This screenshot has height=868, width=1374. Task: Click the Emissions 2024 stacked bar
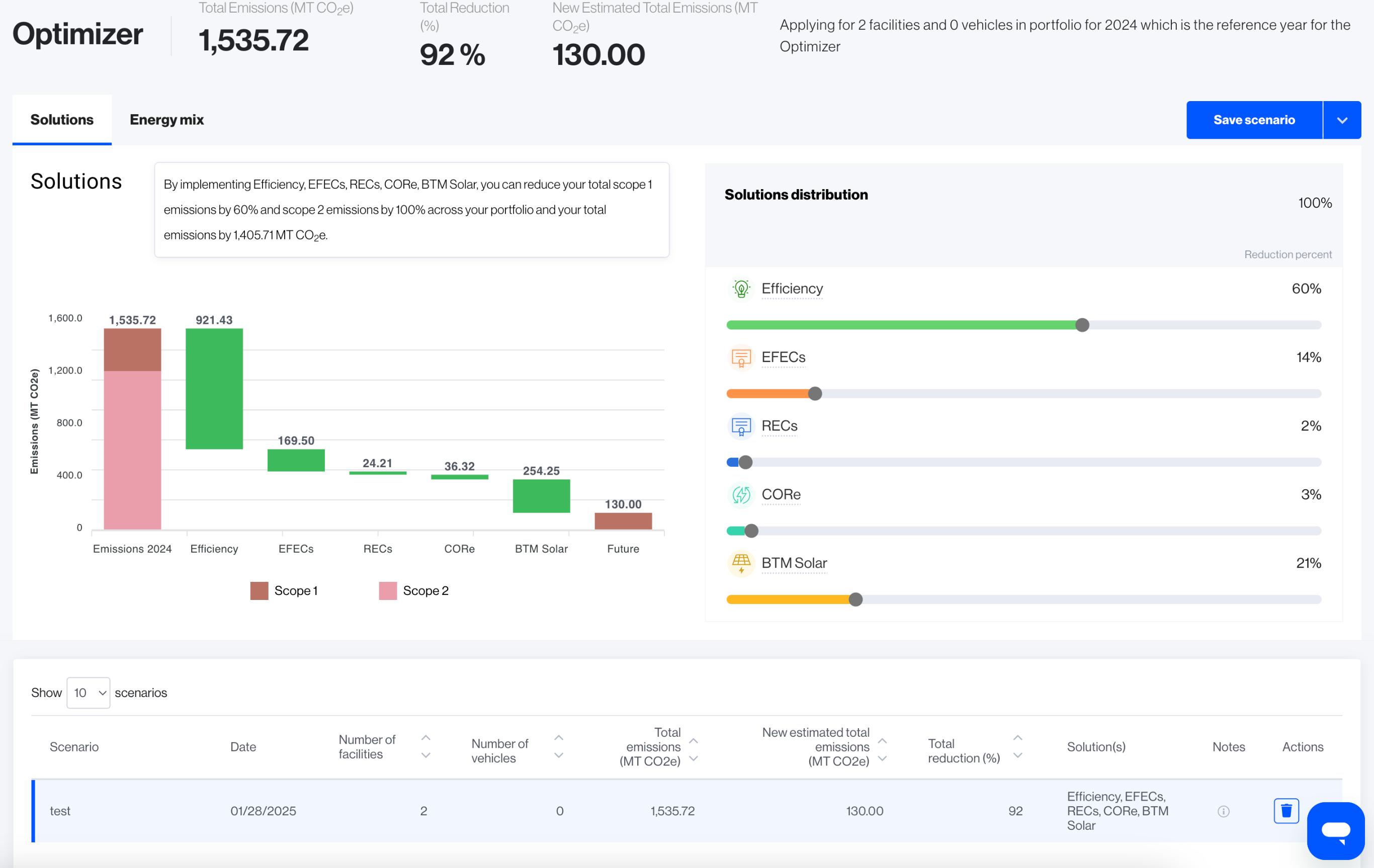pyautogui.click(x=132, y=429)
